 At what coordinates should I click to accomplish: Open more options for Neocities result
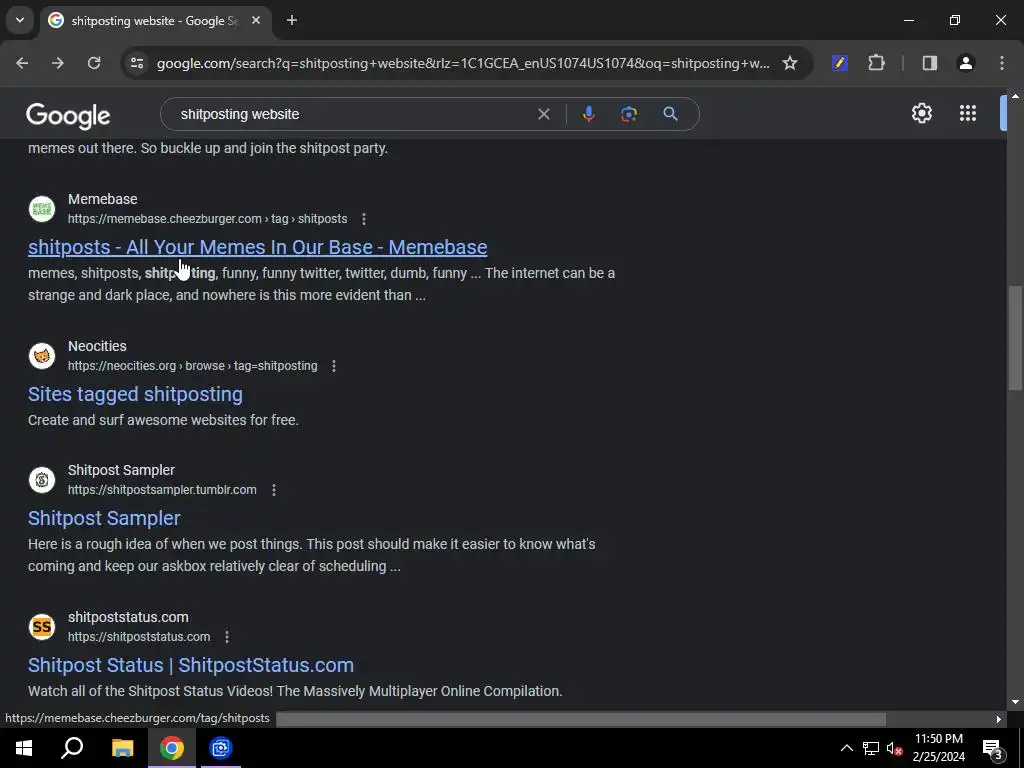coord(334,366)
